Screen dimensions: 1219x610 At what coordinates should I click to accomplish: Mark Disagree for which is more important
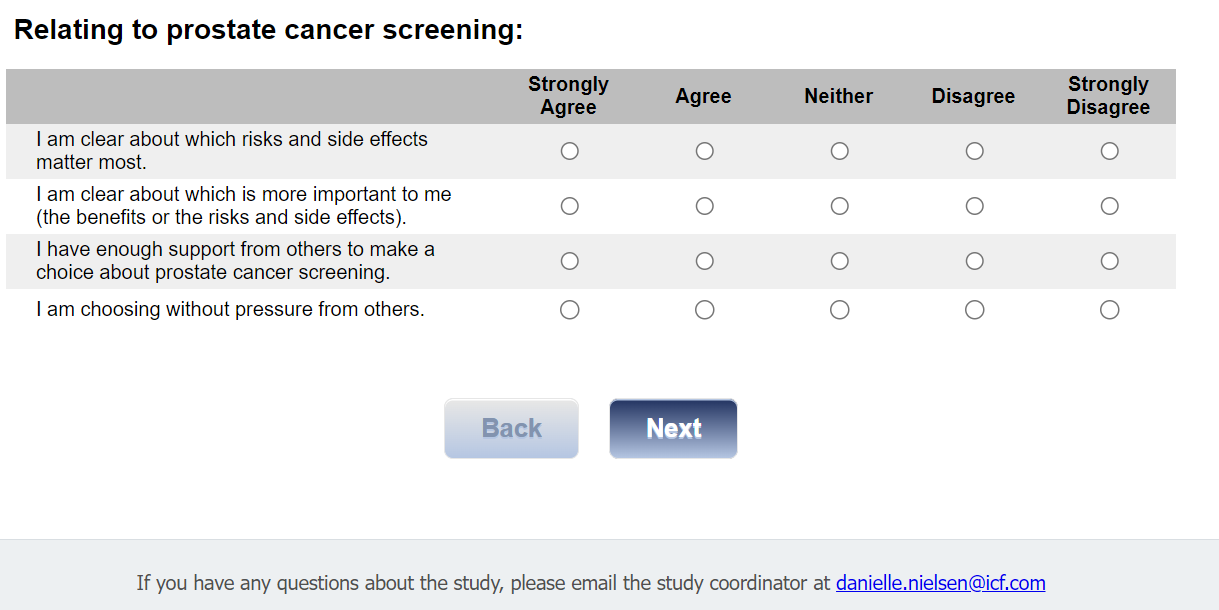point(975,206)
